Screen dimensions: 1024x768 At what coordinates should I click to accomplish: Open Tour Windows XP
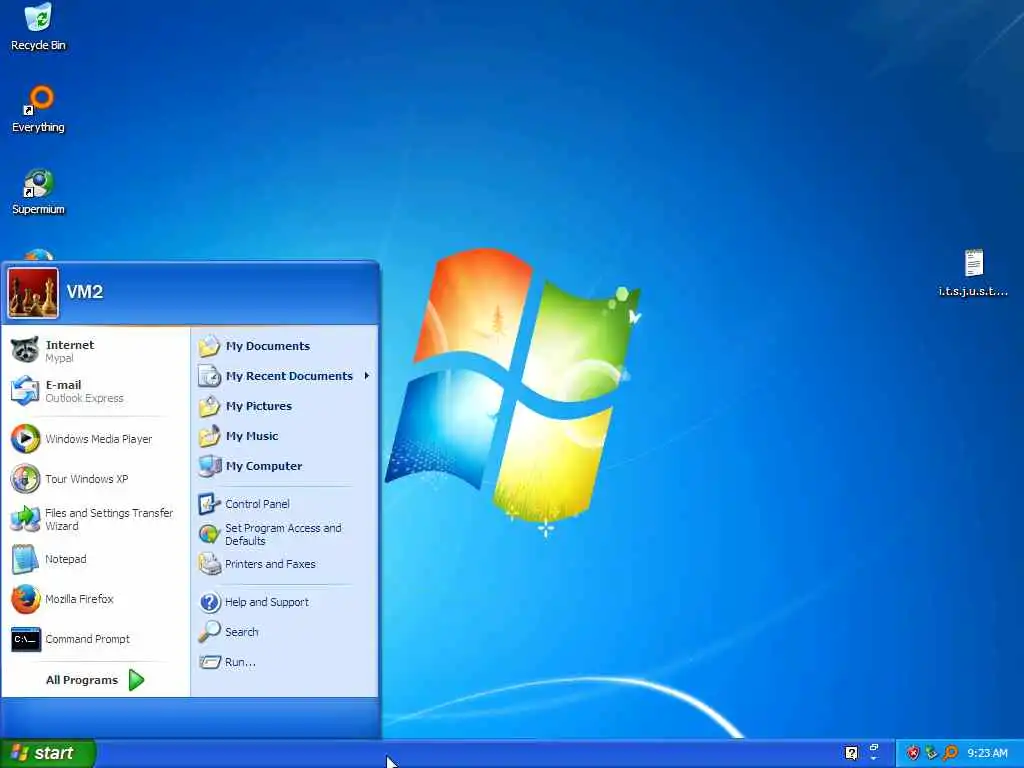pyautogui.click(x=95, y=479)
